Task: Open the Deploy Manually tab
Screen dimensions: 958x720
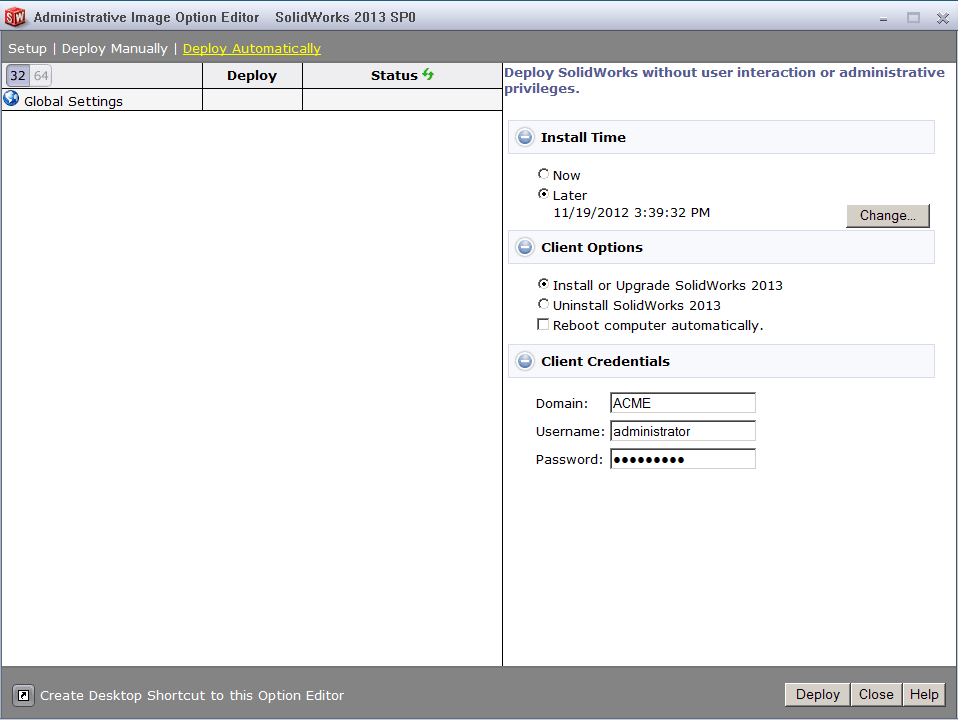Action: tap(114, 48)
